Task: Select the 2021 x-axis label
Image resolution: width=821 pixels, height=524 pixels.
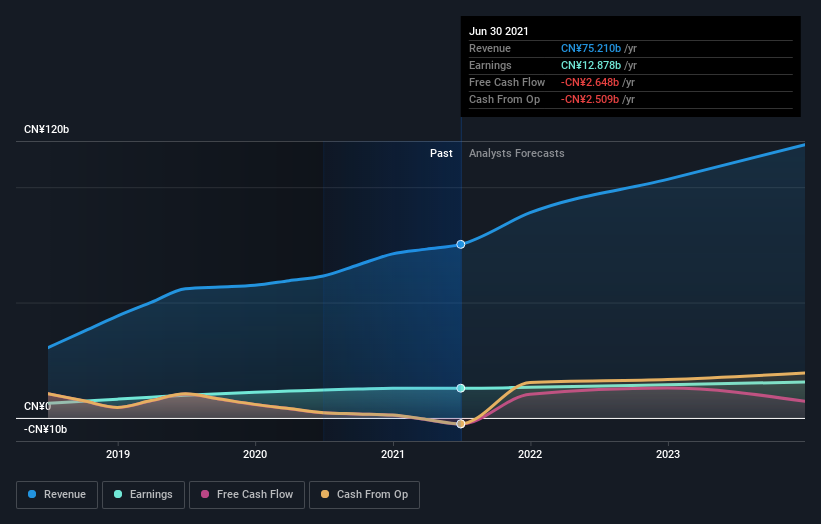Action: coord(393,454)
